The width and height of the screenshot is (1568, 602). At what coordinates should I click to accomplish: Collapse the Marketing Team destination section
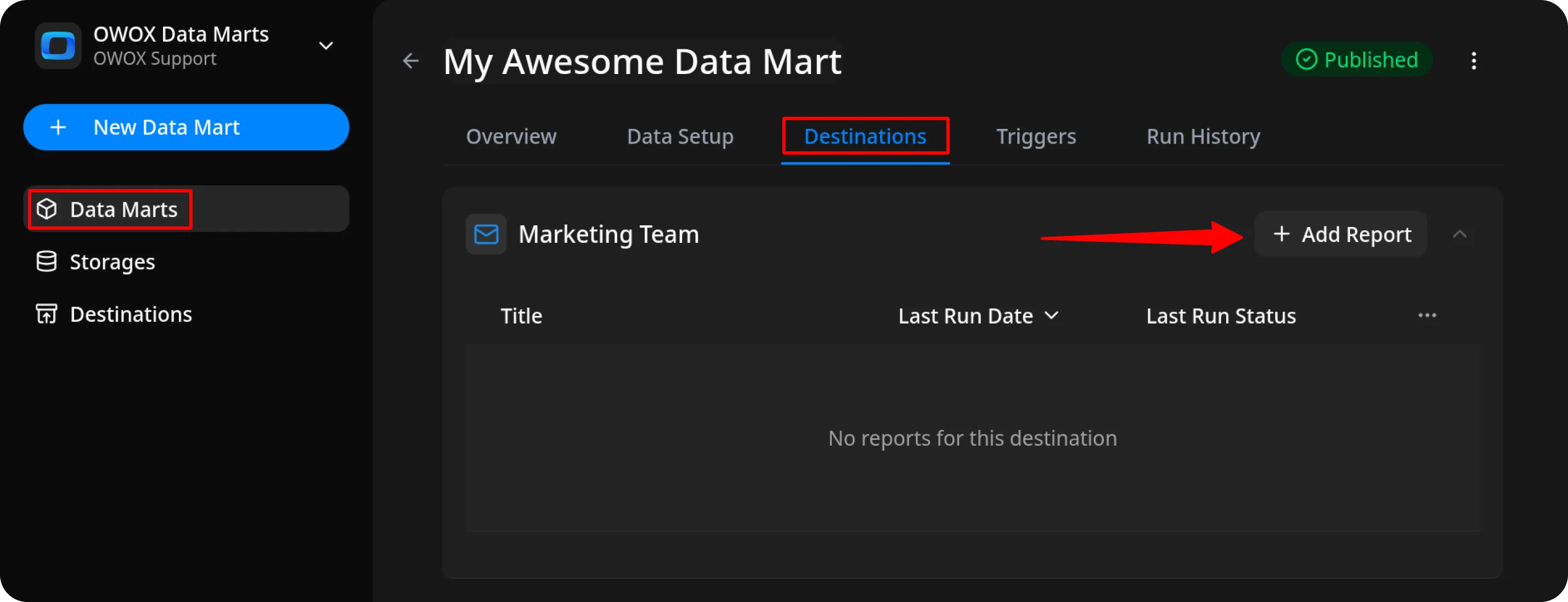pyautogui.click(x=1460, y=234)
